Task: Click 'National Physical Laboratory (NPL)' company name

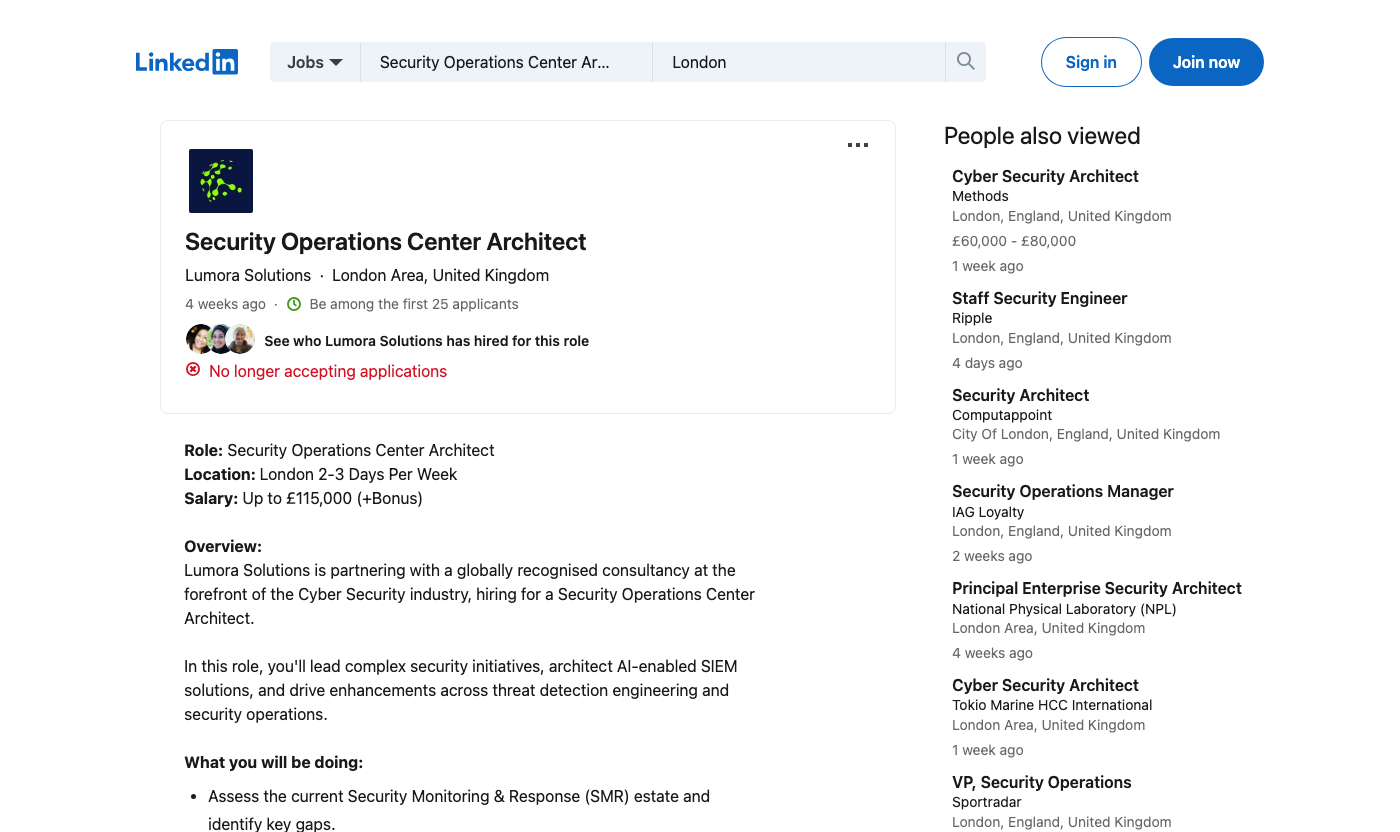Action: 1064,609
